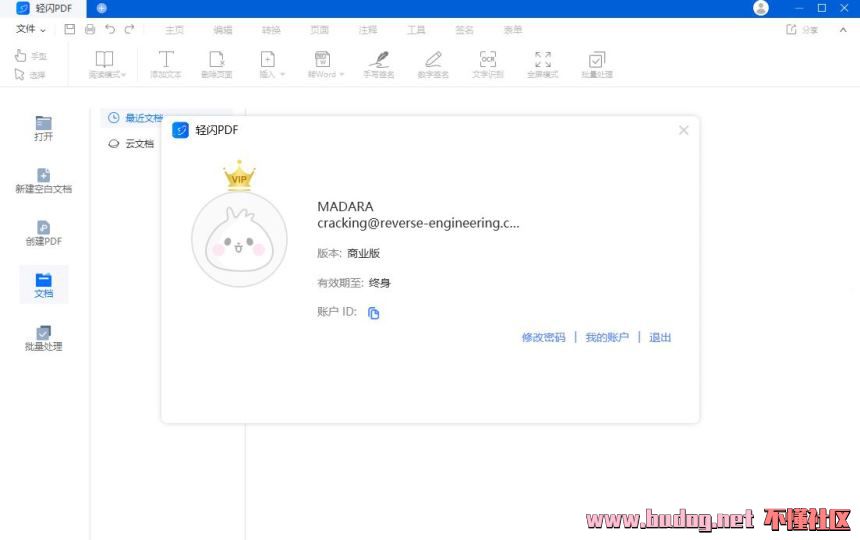This screenshot has height=540, width=860.
Task: Click the print icon in quick toolbar
Action: (x=90, y=29)
